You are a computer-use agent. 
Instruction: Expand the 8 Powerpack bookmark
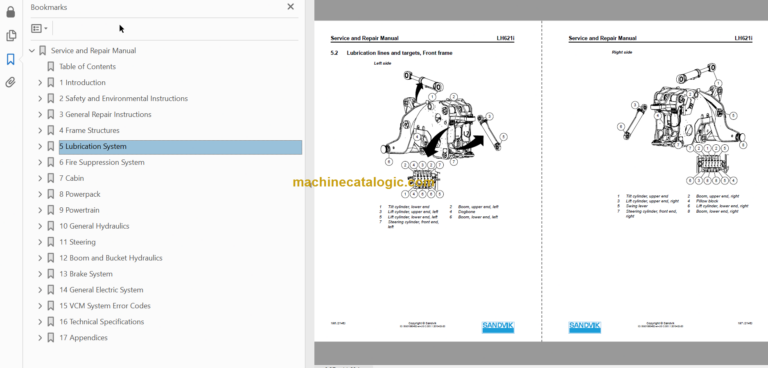(x=40, y=194)
